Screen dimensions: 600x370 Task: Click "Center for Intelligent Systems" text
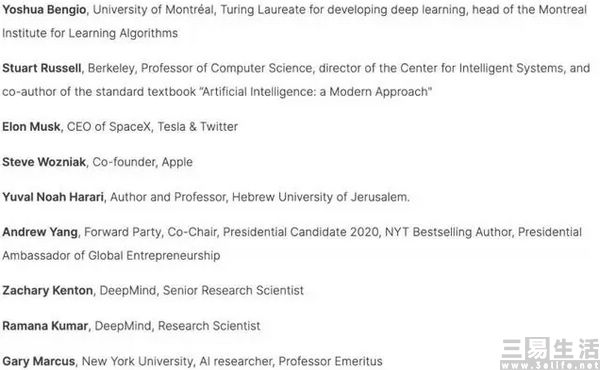coord(481,68)
